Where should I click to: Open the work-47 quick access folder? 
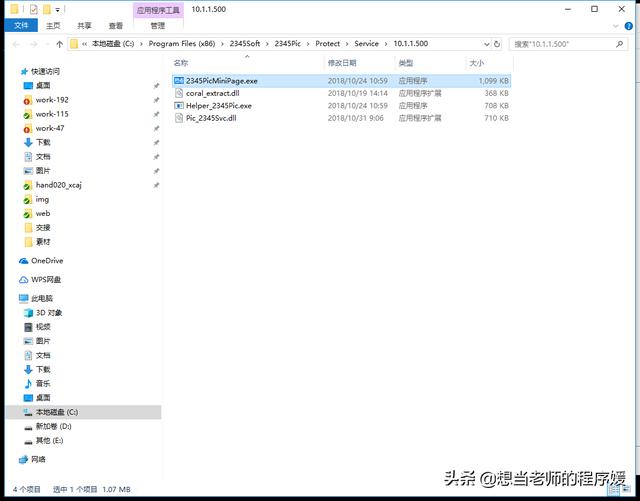point(50,128)
